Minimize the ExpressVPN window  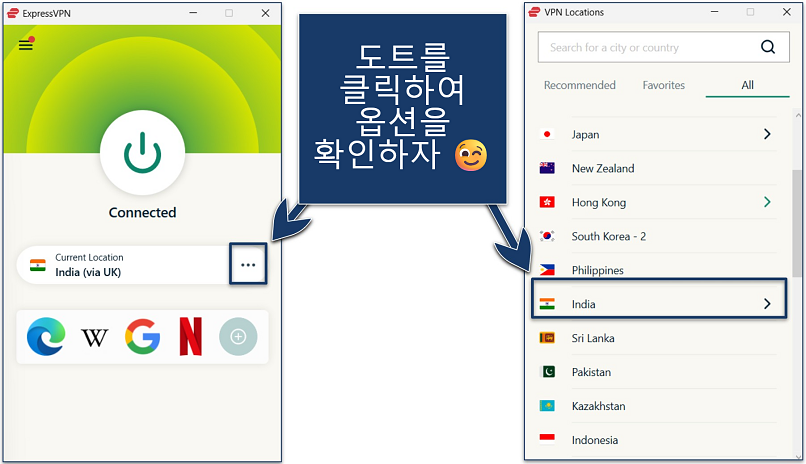pos(193,13)
